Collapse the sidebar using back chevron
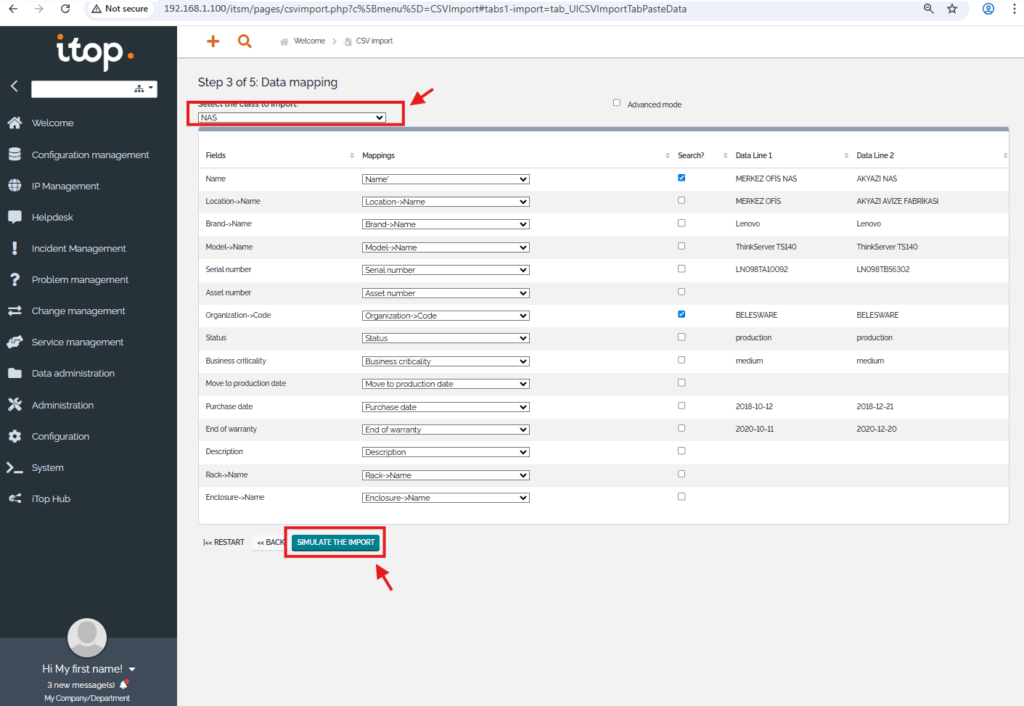 (x=14, y=87)
